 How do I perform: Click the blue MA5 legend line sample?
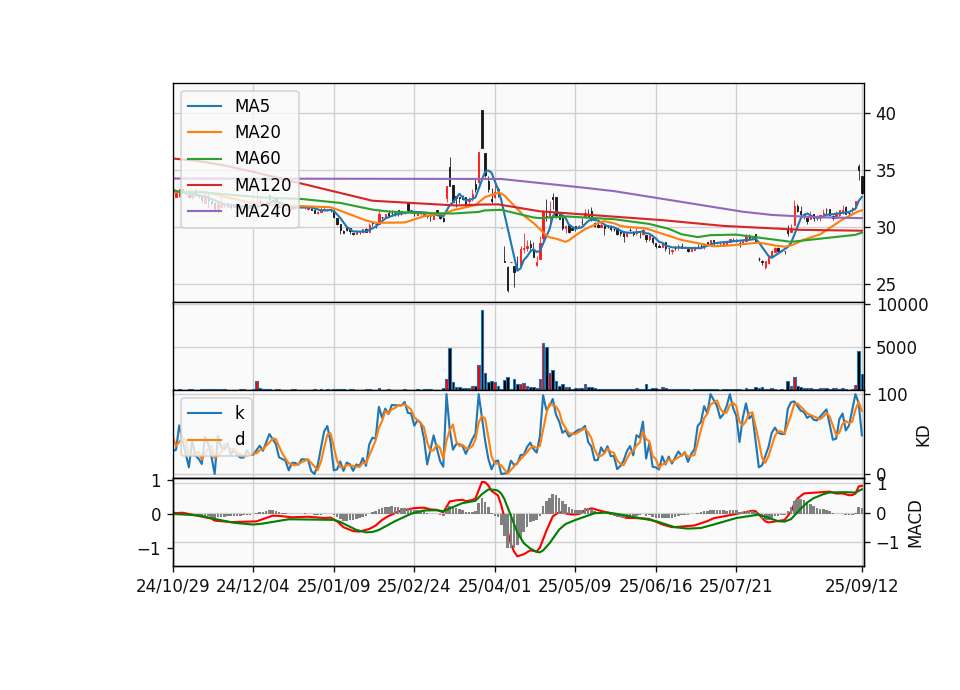204,107
